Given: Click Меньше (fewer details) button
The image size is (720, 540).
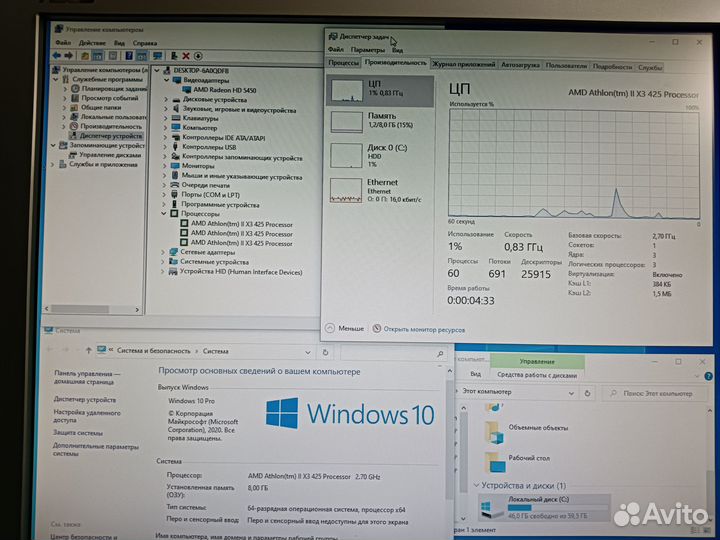Looking at the screenshot, I should point(345,328).
